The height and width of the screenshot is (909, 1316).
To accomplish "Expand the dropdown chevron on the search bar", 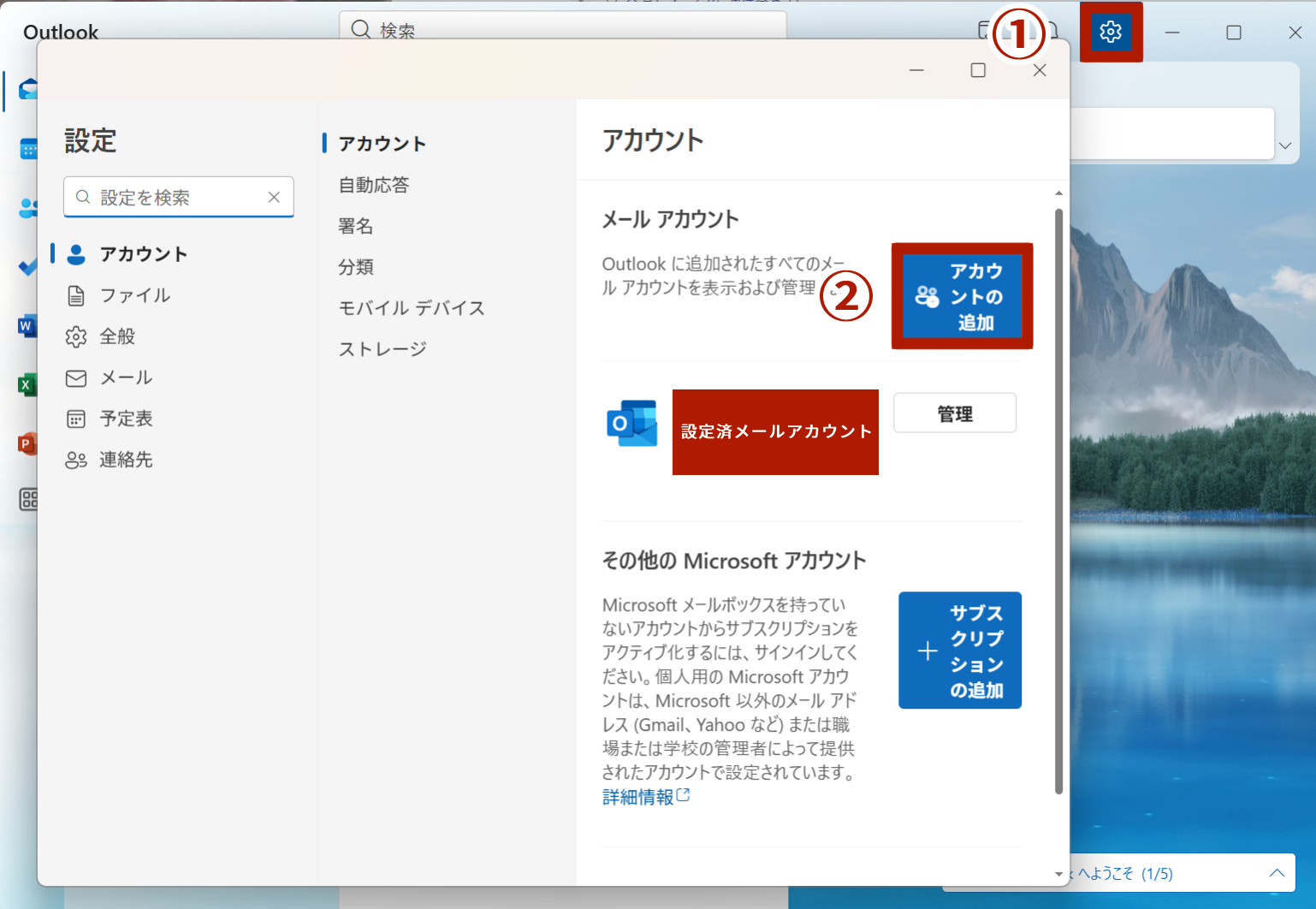I will tap(1286, 146).
